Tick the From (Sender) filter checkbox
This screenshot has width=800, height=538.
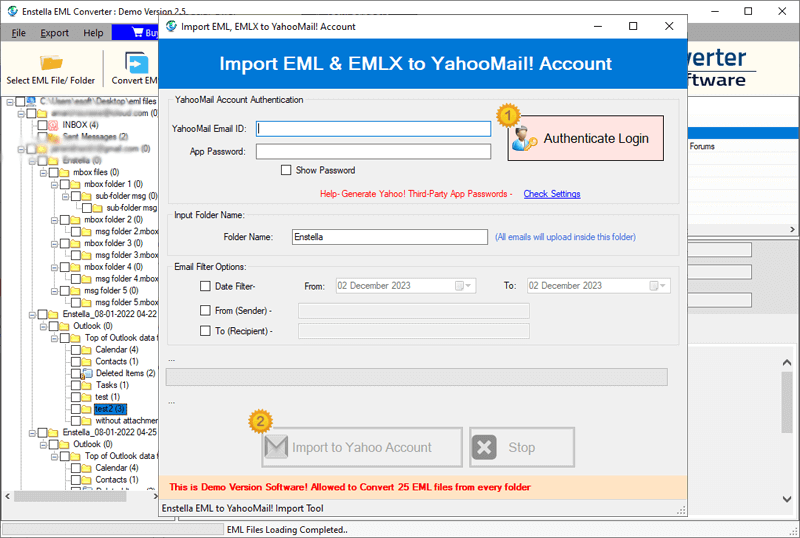click(205, 310)
